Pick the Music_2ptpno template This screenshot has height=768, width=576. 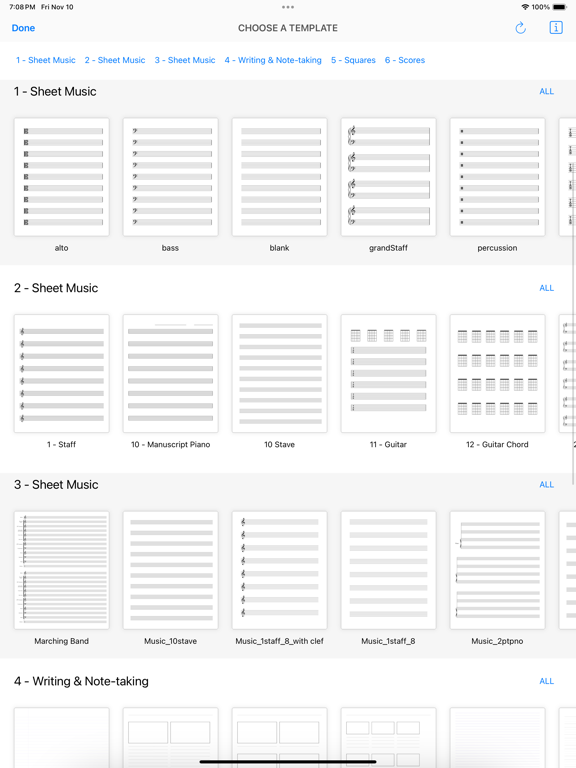click(497, 570)
